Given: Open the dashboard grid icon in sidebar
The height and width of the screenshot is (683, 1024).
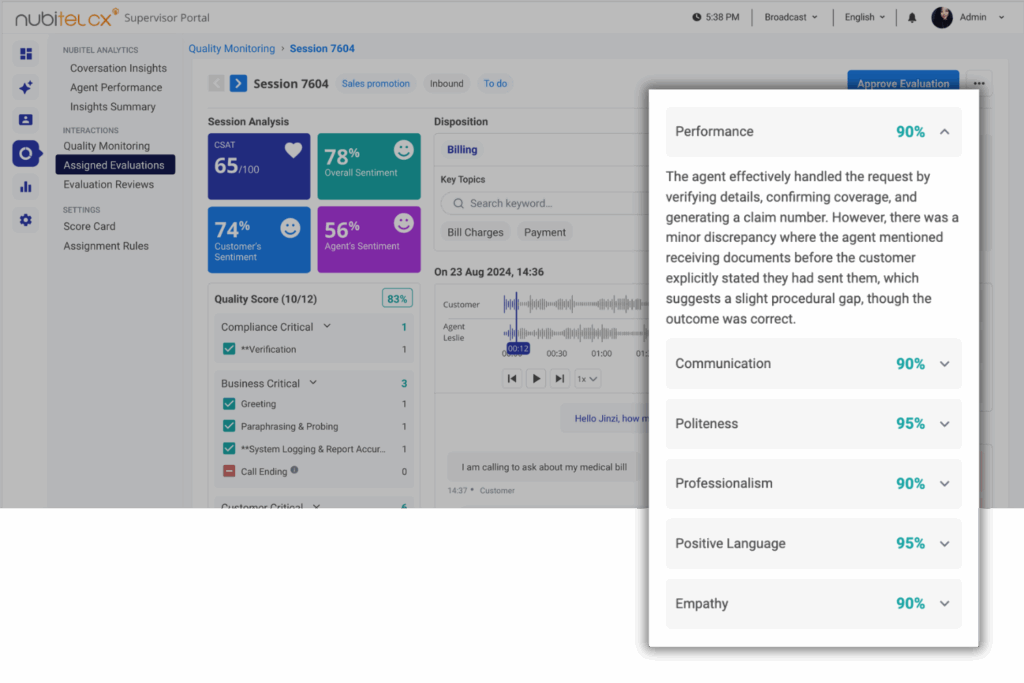Looking at the screenshot, I should tap(25, 54).
